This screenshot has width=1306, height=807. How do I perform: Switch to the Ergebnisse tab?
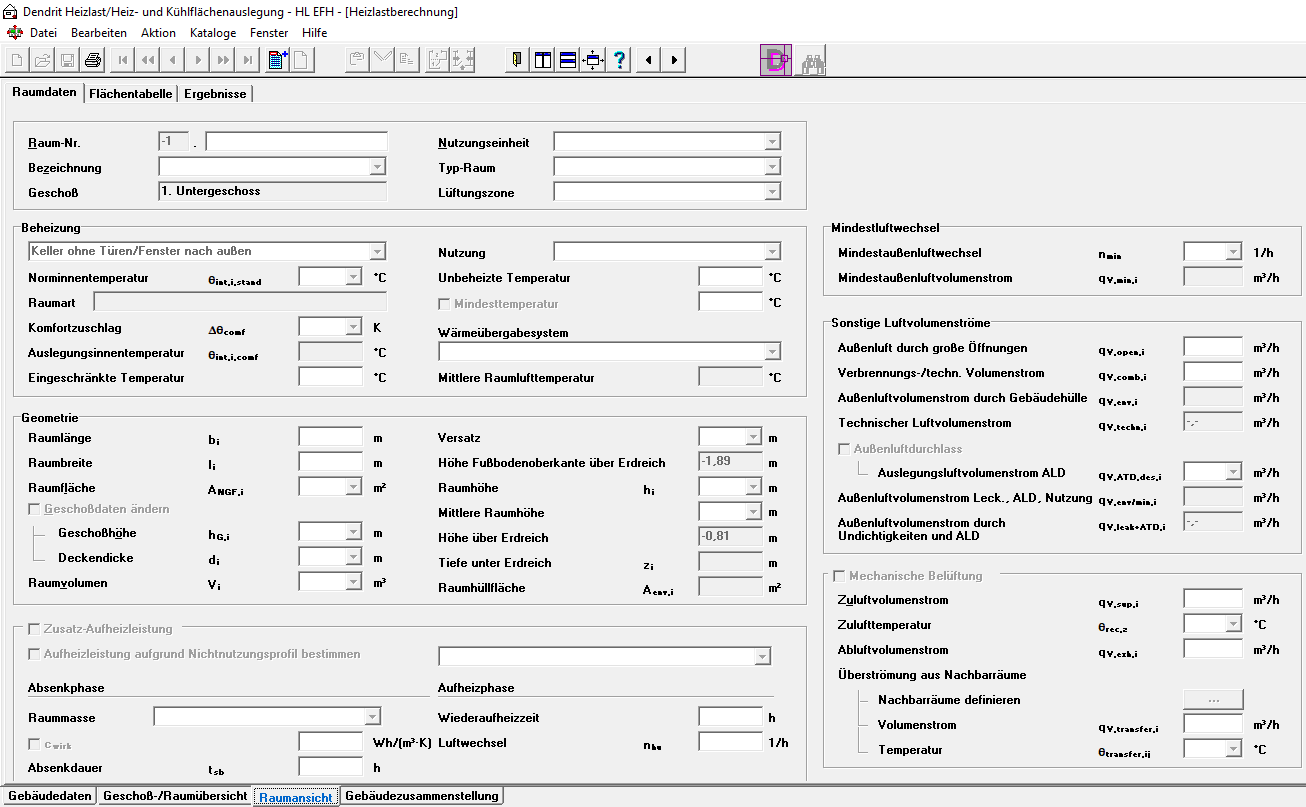[215, 94]
